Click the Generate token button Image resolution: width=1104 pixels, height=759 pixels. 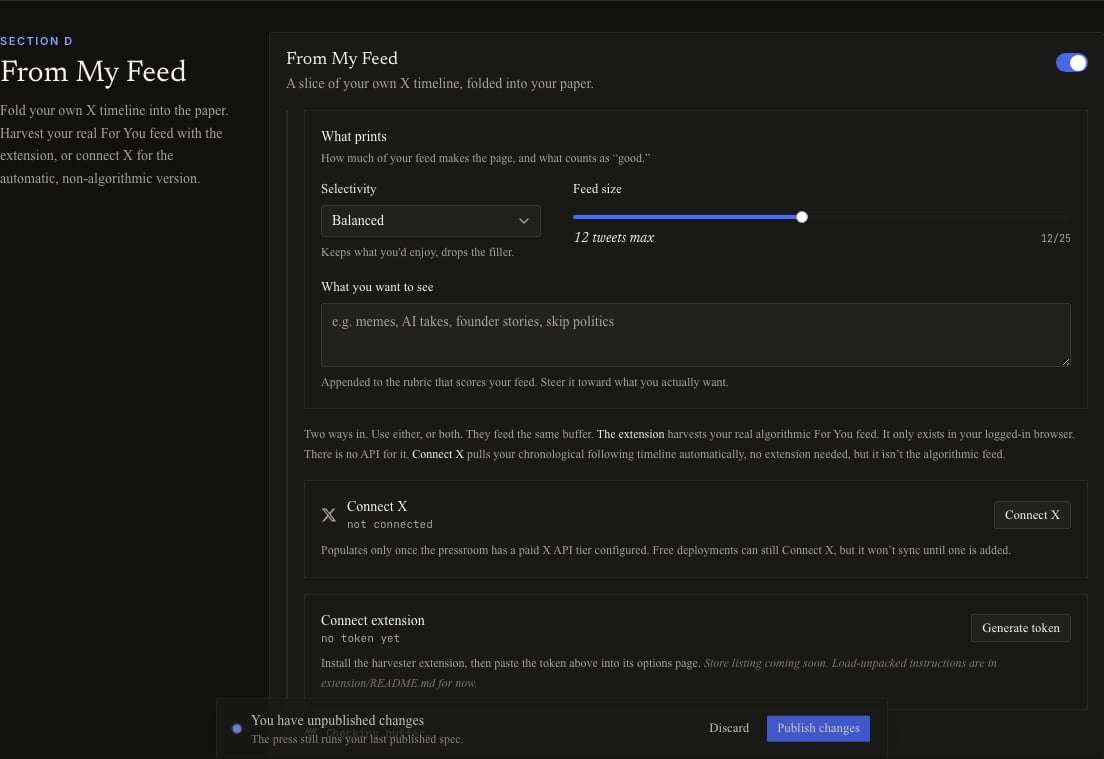[x=1020, y=628]
